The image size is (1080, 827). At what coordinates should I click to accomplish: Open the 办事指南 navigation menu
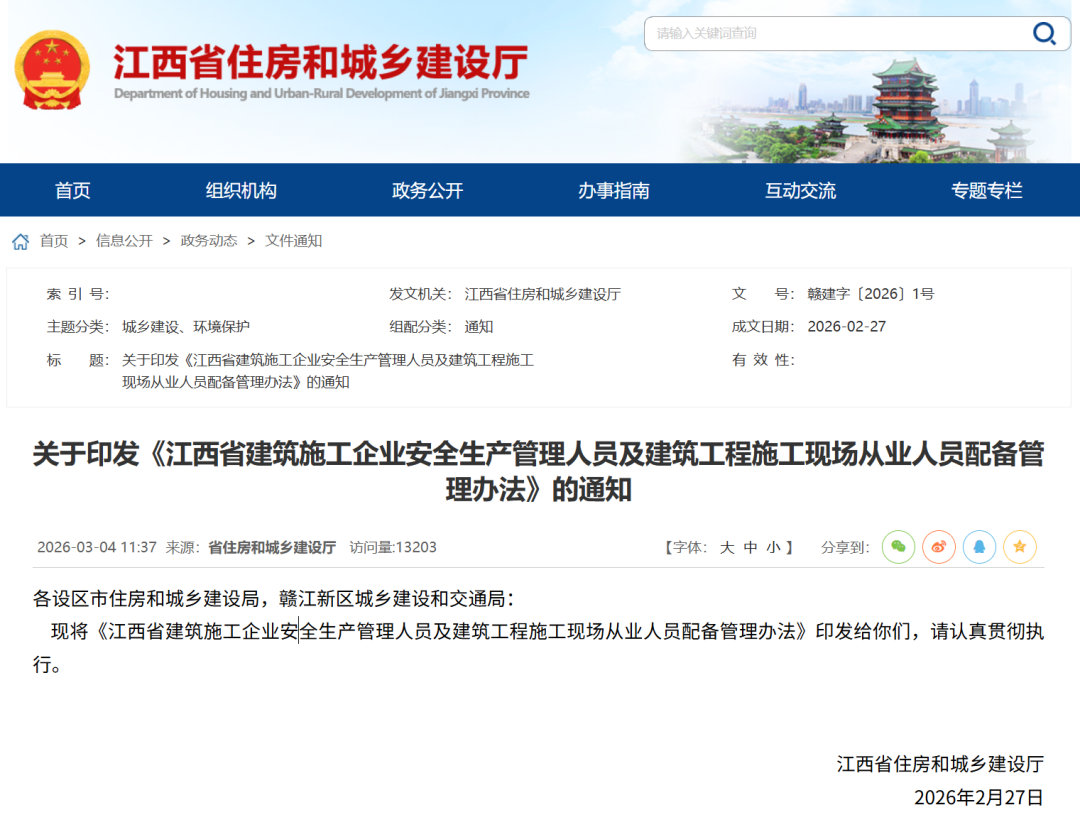coord(617,190)
